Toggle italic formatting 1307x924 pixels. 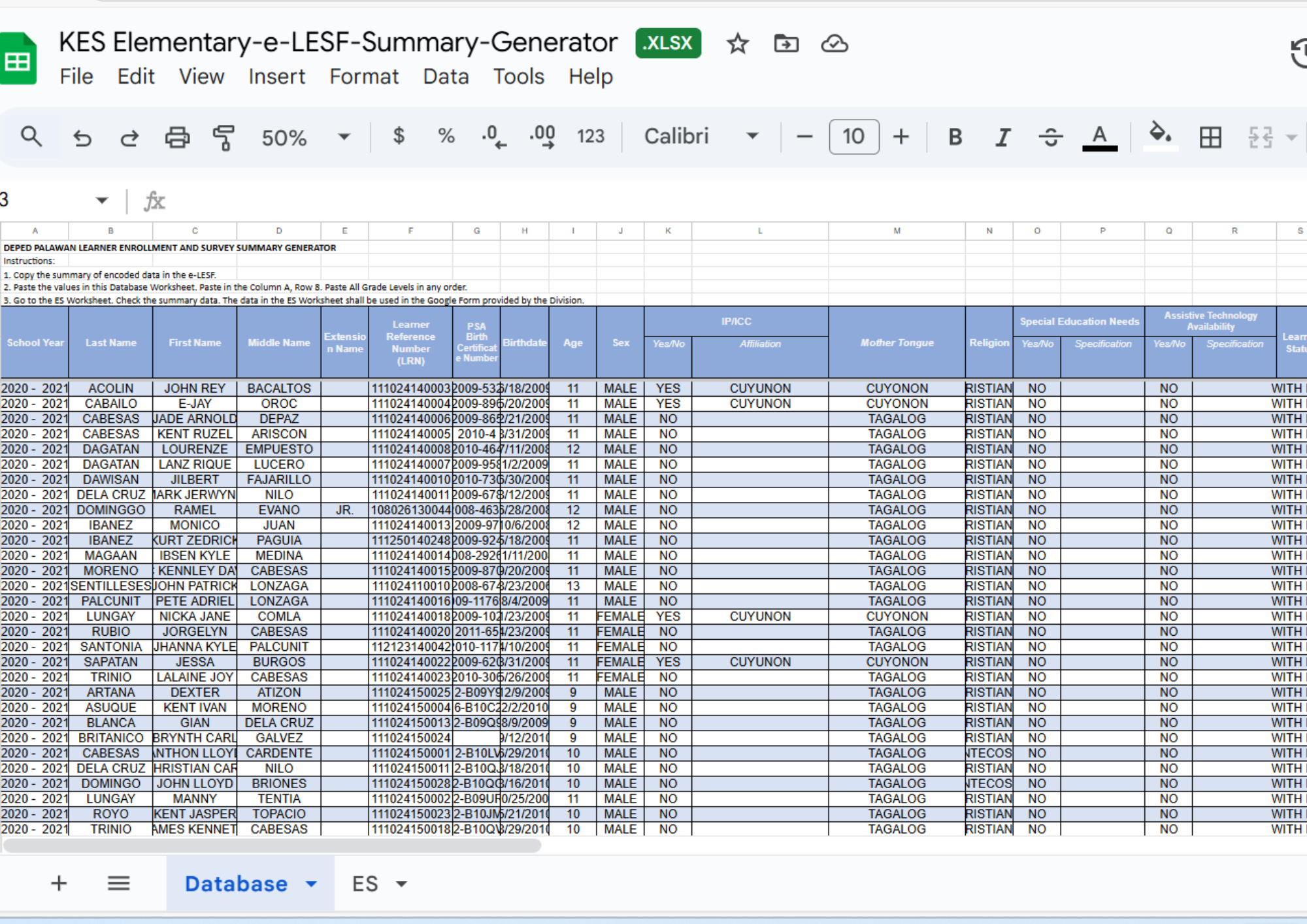tap(1002, 137)
